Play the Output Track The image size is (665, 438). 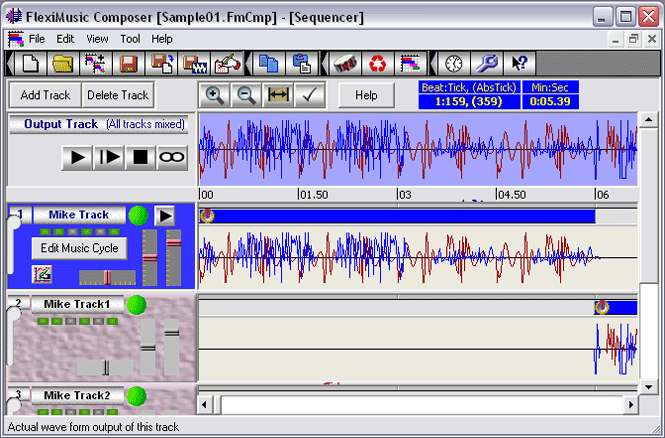click(77, 158)
